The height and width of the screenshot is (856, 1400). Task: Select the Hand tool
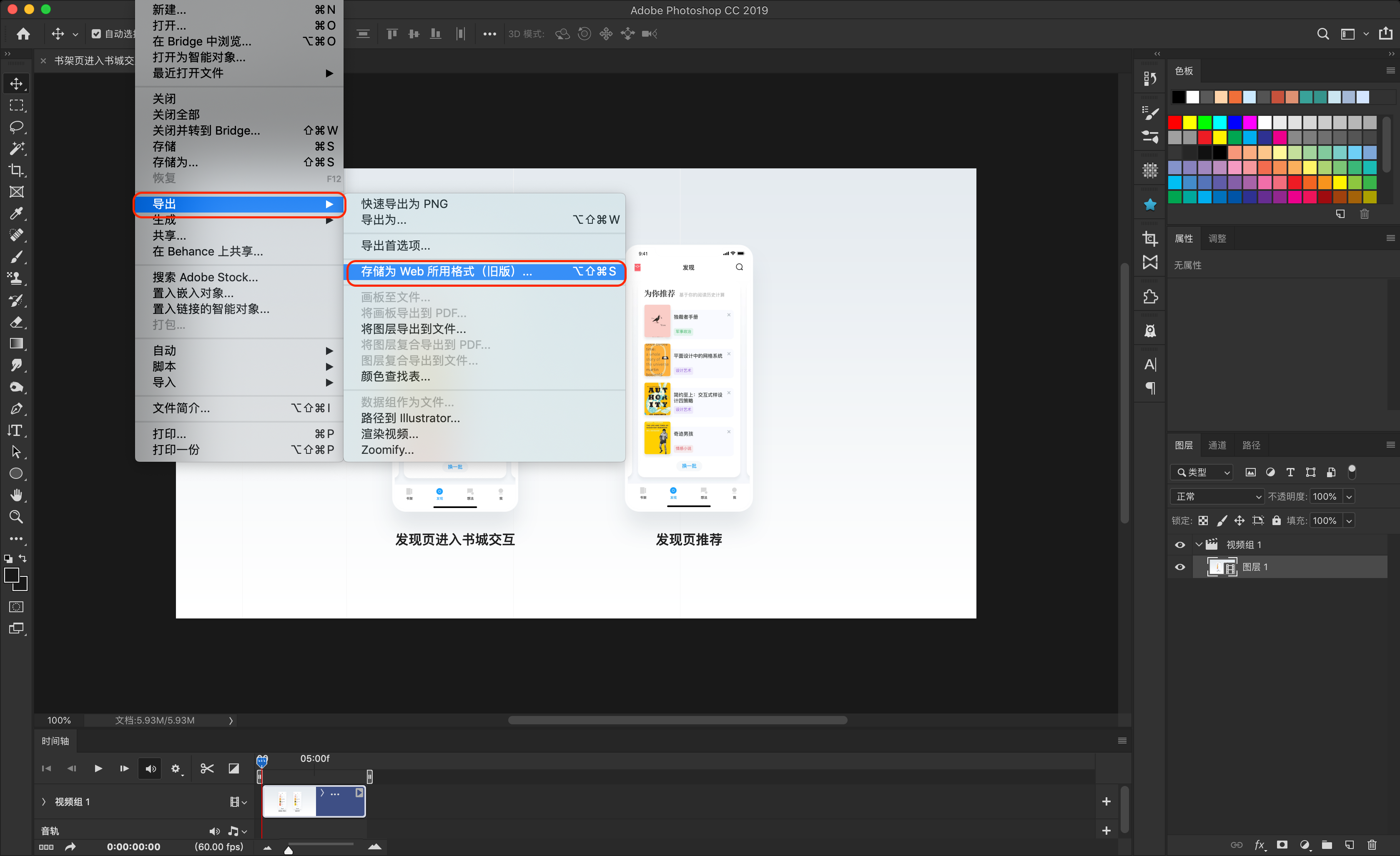(x=16, y=496)
